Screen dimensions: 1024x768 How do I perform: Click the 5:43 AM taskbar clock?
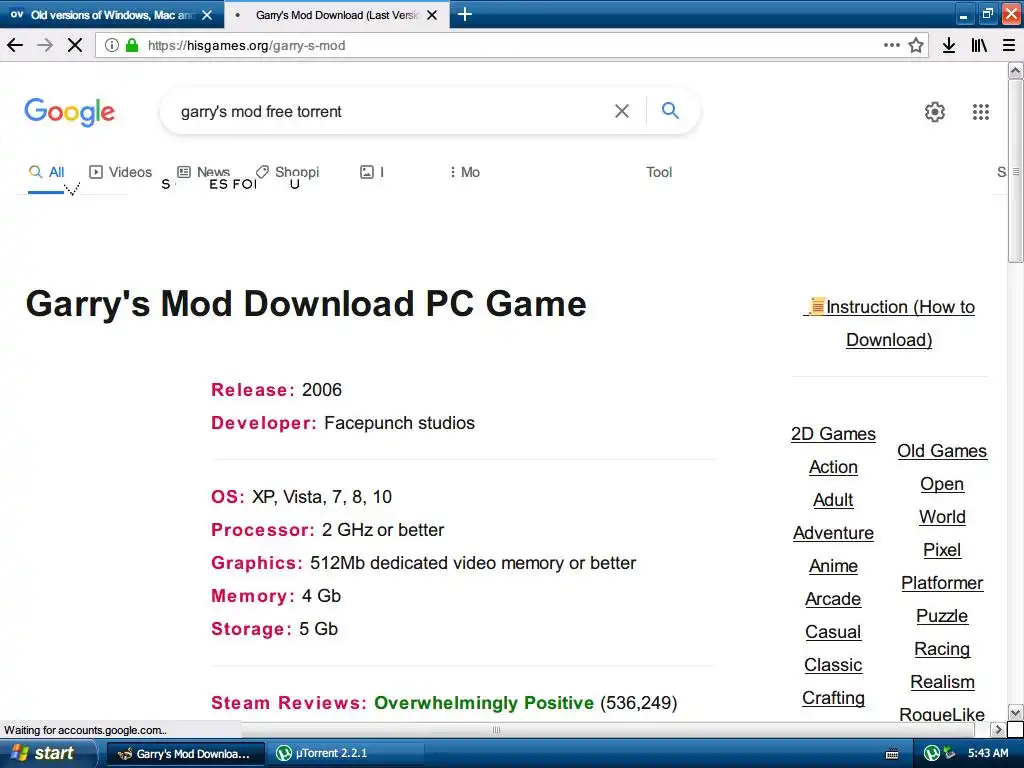point(987,754)
